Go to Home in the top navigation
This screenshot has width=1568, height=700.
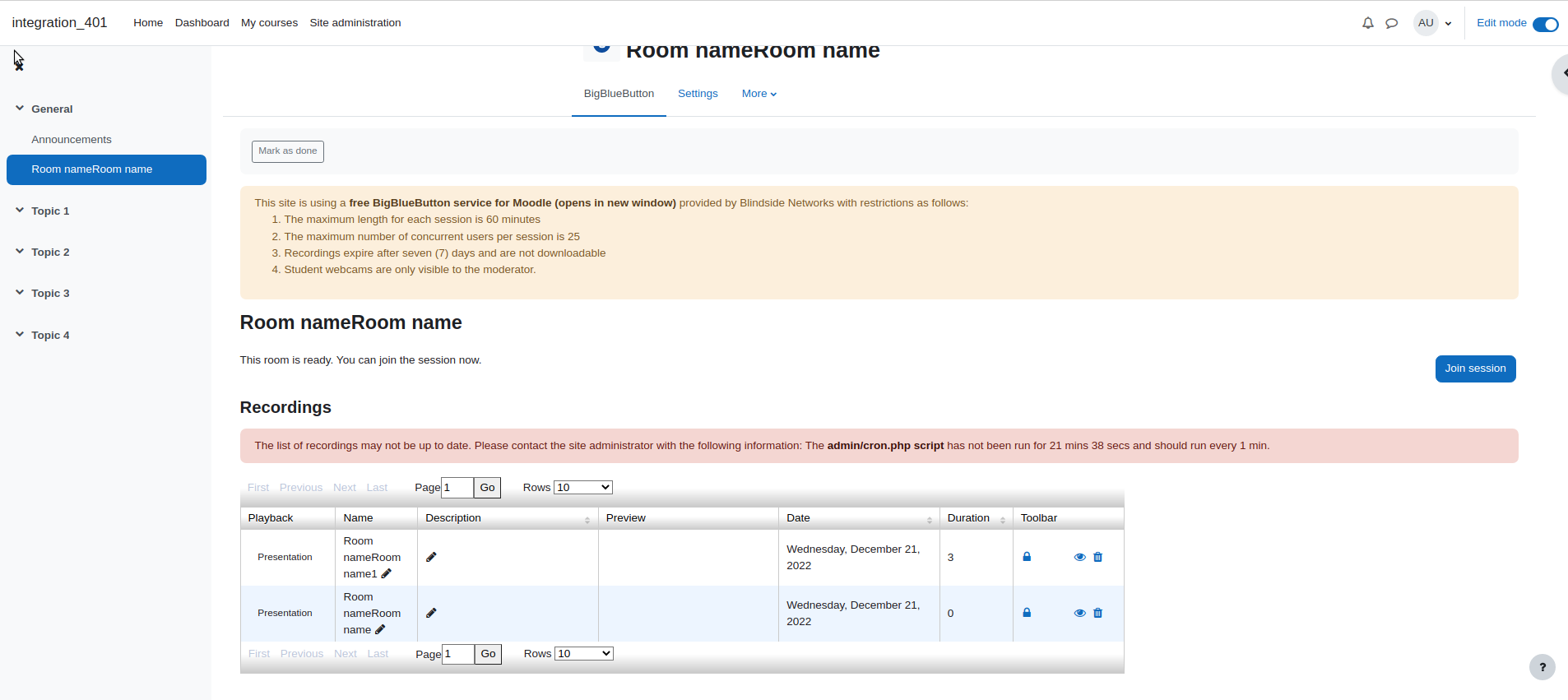[148, 23]
